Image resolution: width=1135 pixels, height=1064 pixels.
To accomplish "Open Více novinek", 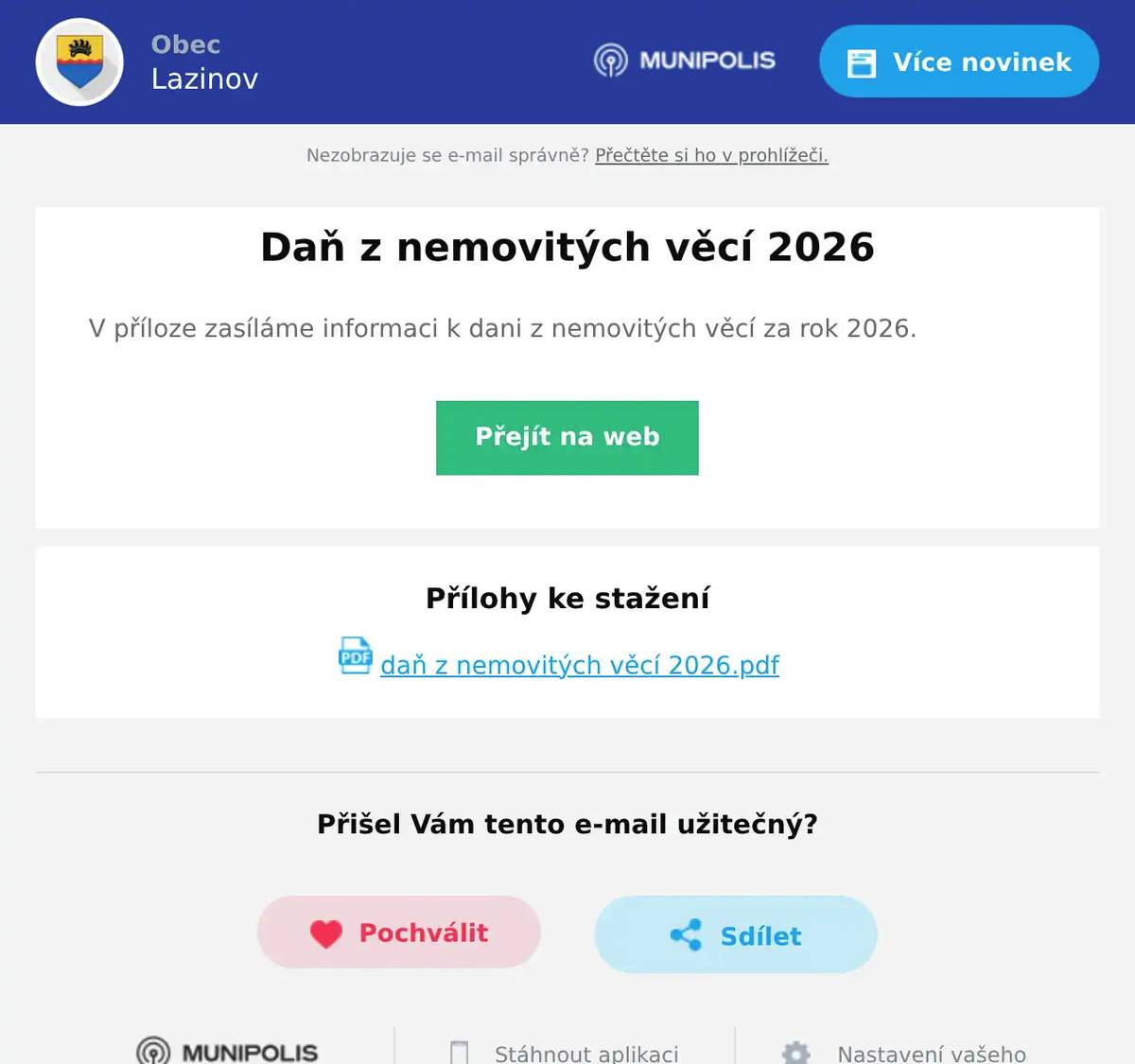I will coord(958,61).
